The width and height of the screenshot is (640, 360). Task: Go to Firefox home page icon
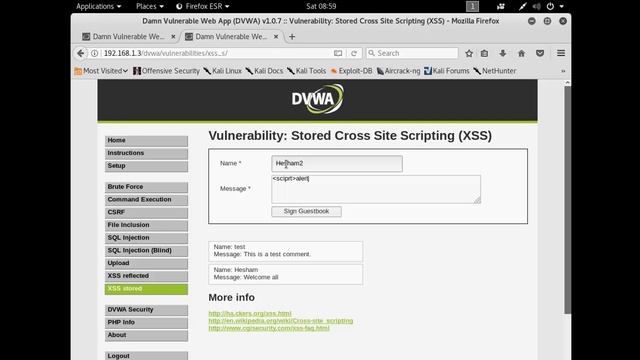point(522,53)
